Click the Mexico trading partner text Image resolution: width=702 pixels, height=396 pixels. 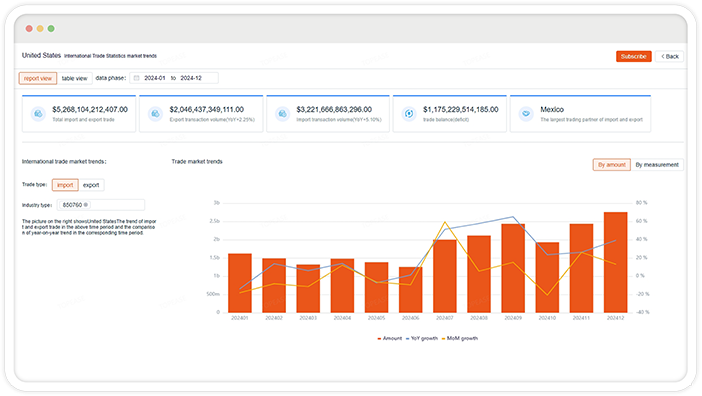coord(552,110)
